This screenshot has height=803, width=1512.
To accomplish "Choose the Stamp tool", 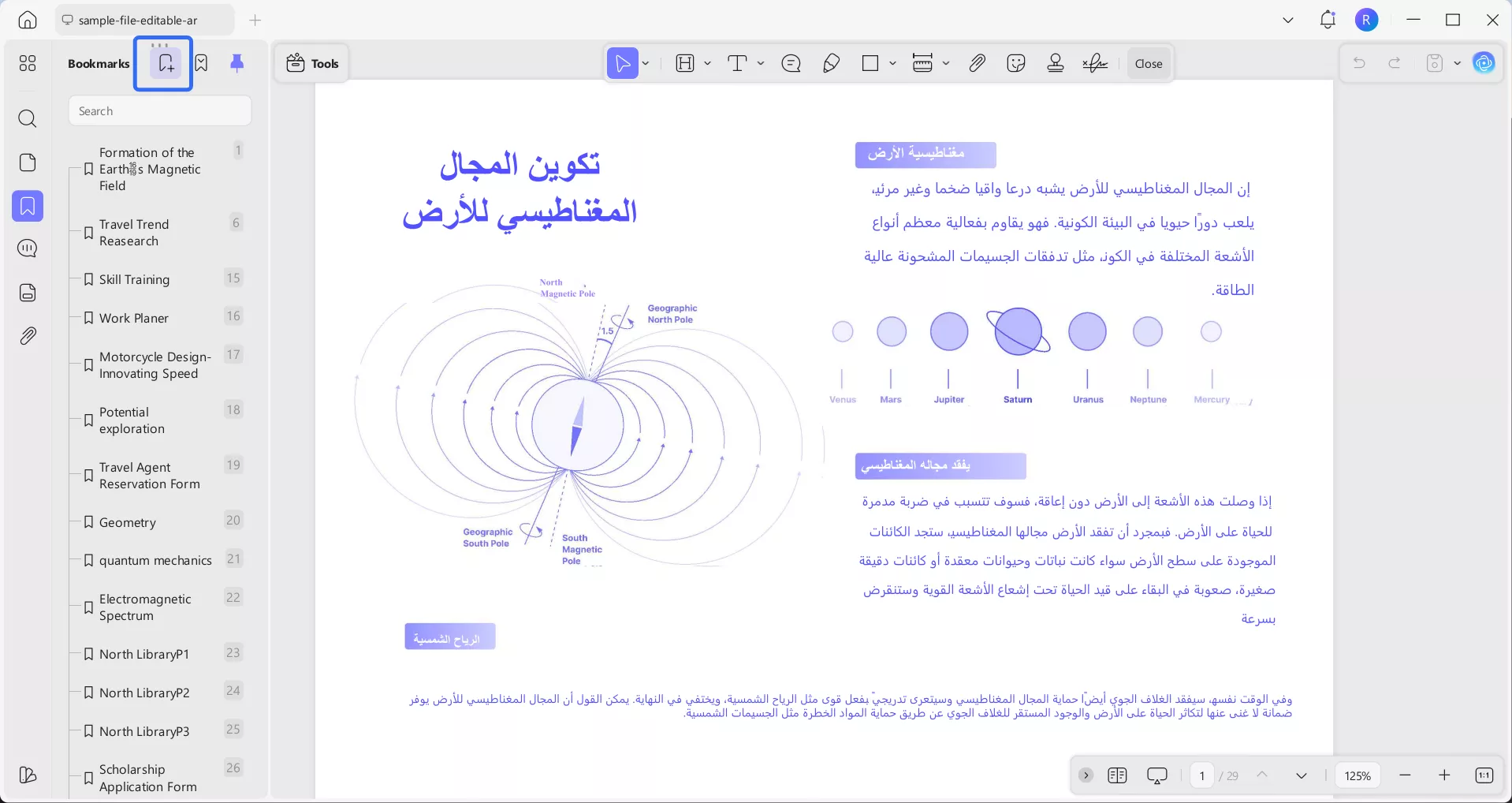I will (1055, 63).
